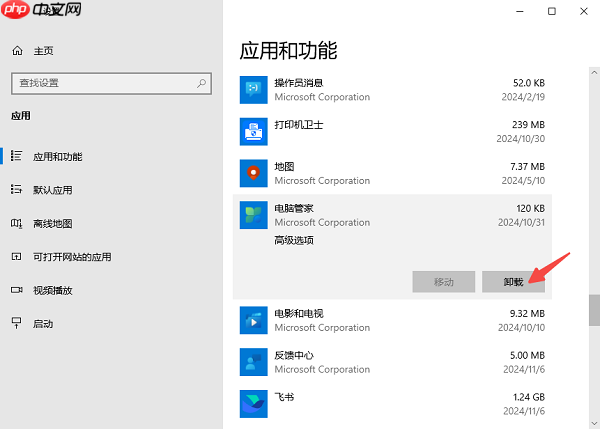Focus the 查找设置 search field
Screen dimensions: 600x429
pyautogui.click(x=111, y=83)
